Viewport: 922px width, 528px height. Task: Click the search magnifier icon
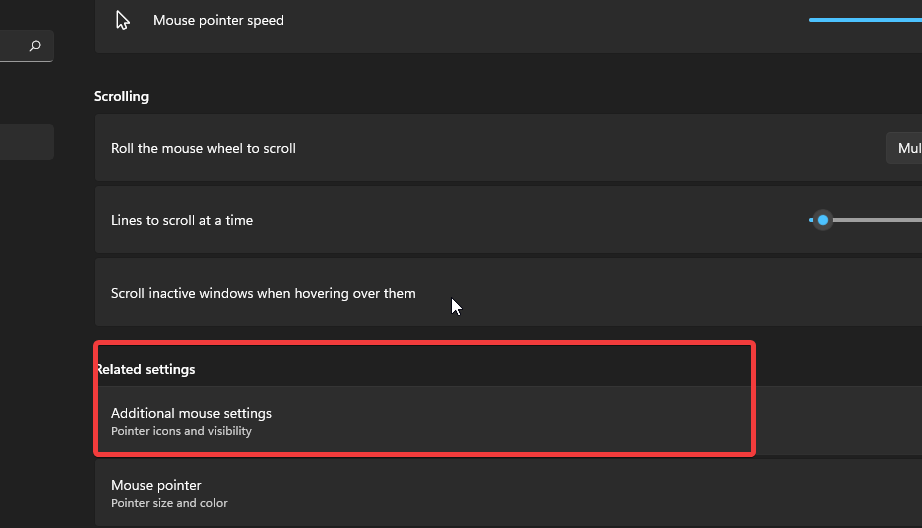point(36,46)
